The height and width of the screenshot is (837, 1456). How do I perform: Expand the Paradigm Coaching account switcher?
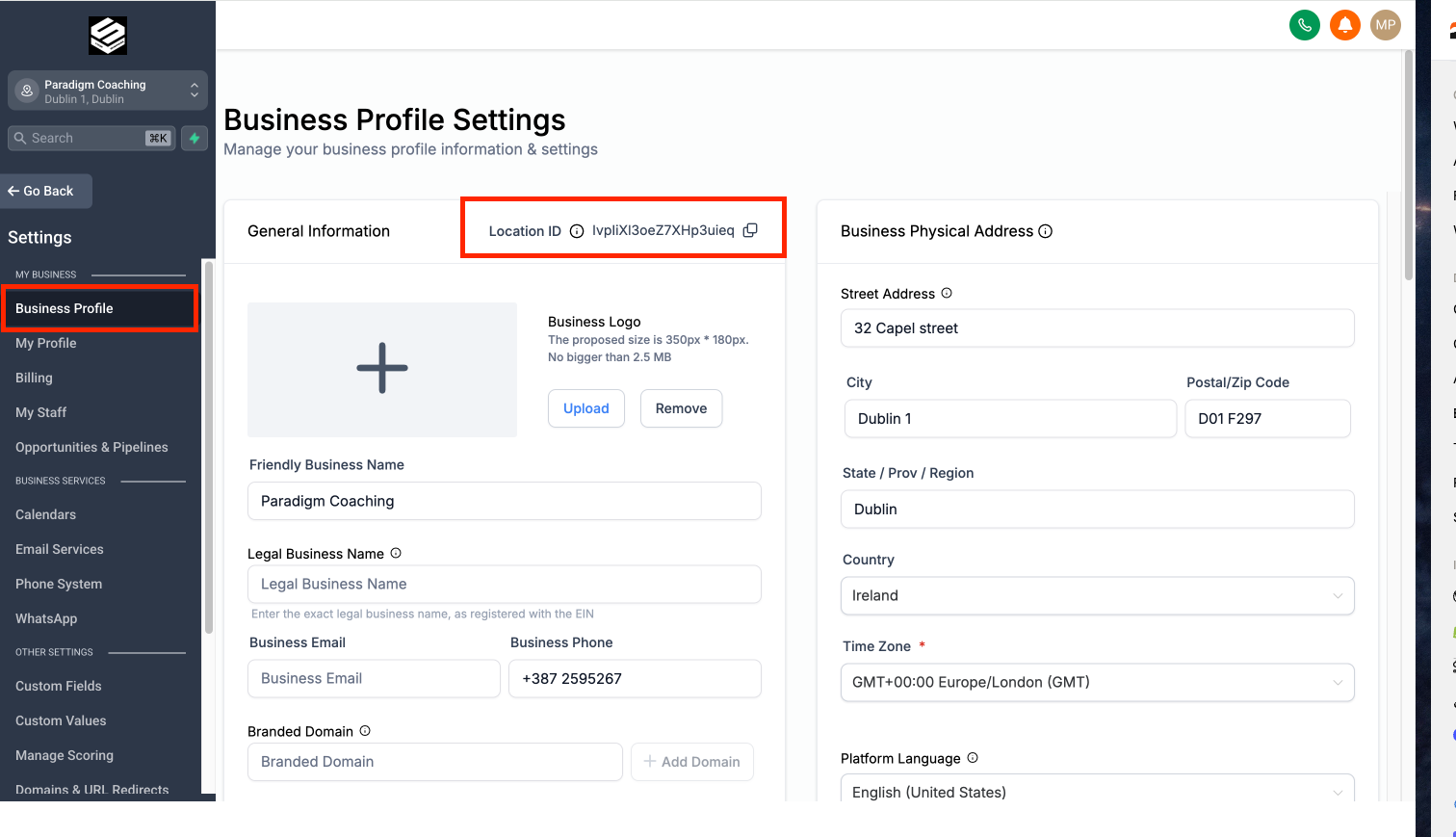click(107, 91)
